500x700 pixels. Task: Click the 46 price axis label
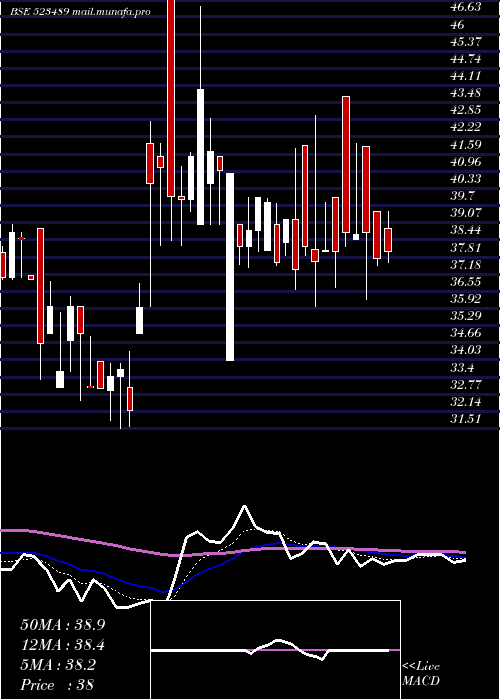pyautogui.click(x=458, y=25)
